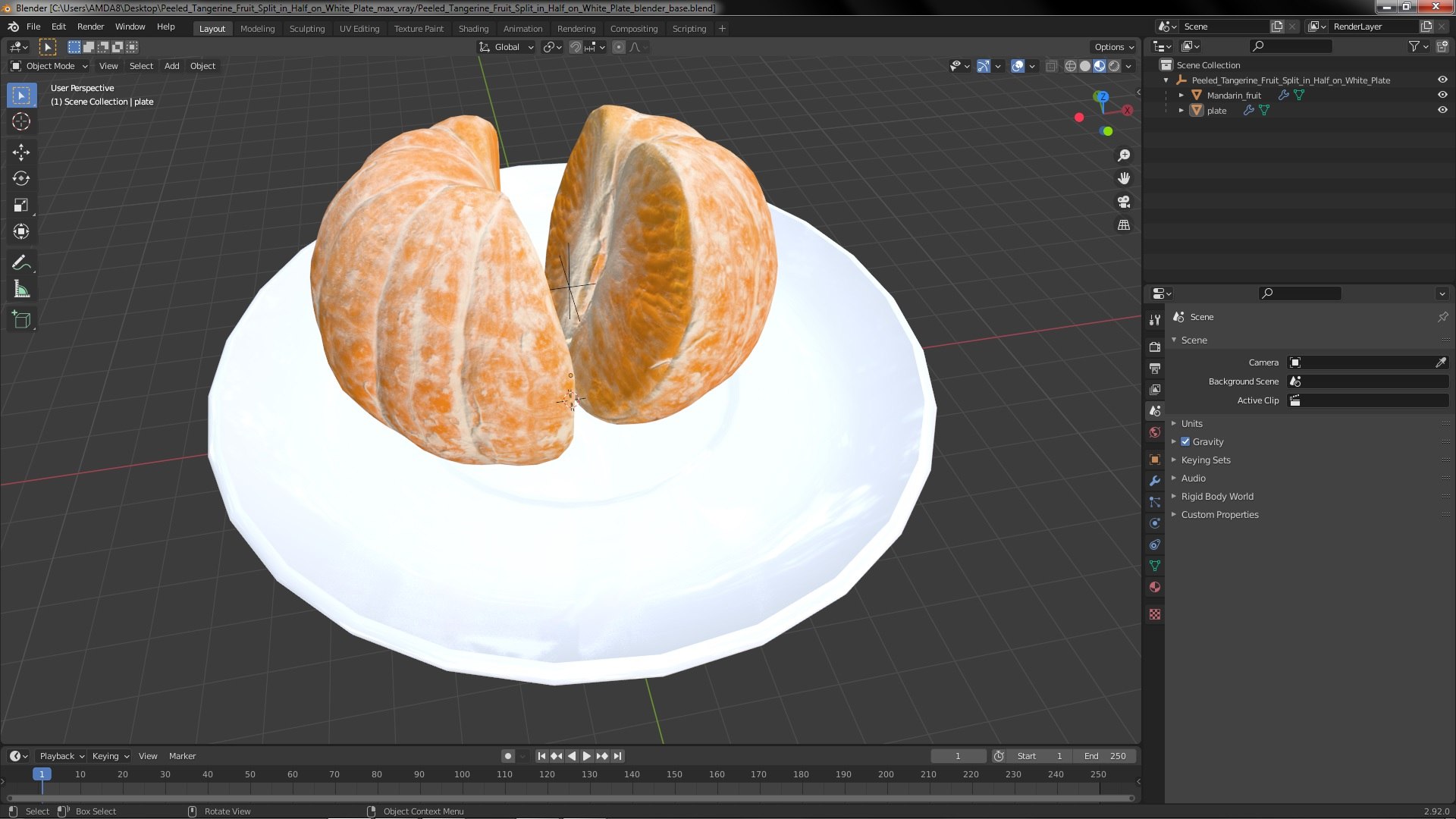Click the Options button in the viewport header
Image resolution: width=1456 pixels, height=819 pixels.
[1114, 47]
